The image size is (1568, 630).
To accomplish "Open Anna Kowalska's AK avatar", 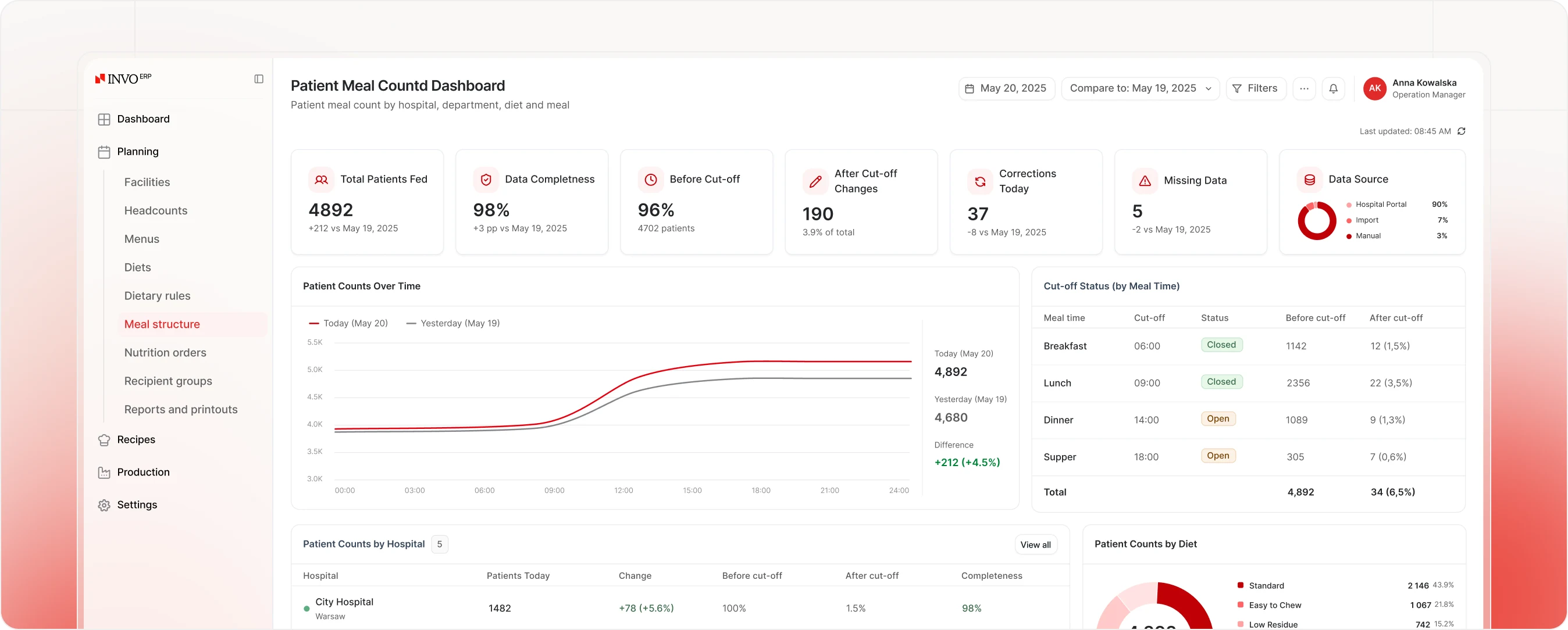I will [x=1374, y=89].
